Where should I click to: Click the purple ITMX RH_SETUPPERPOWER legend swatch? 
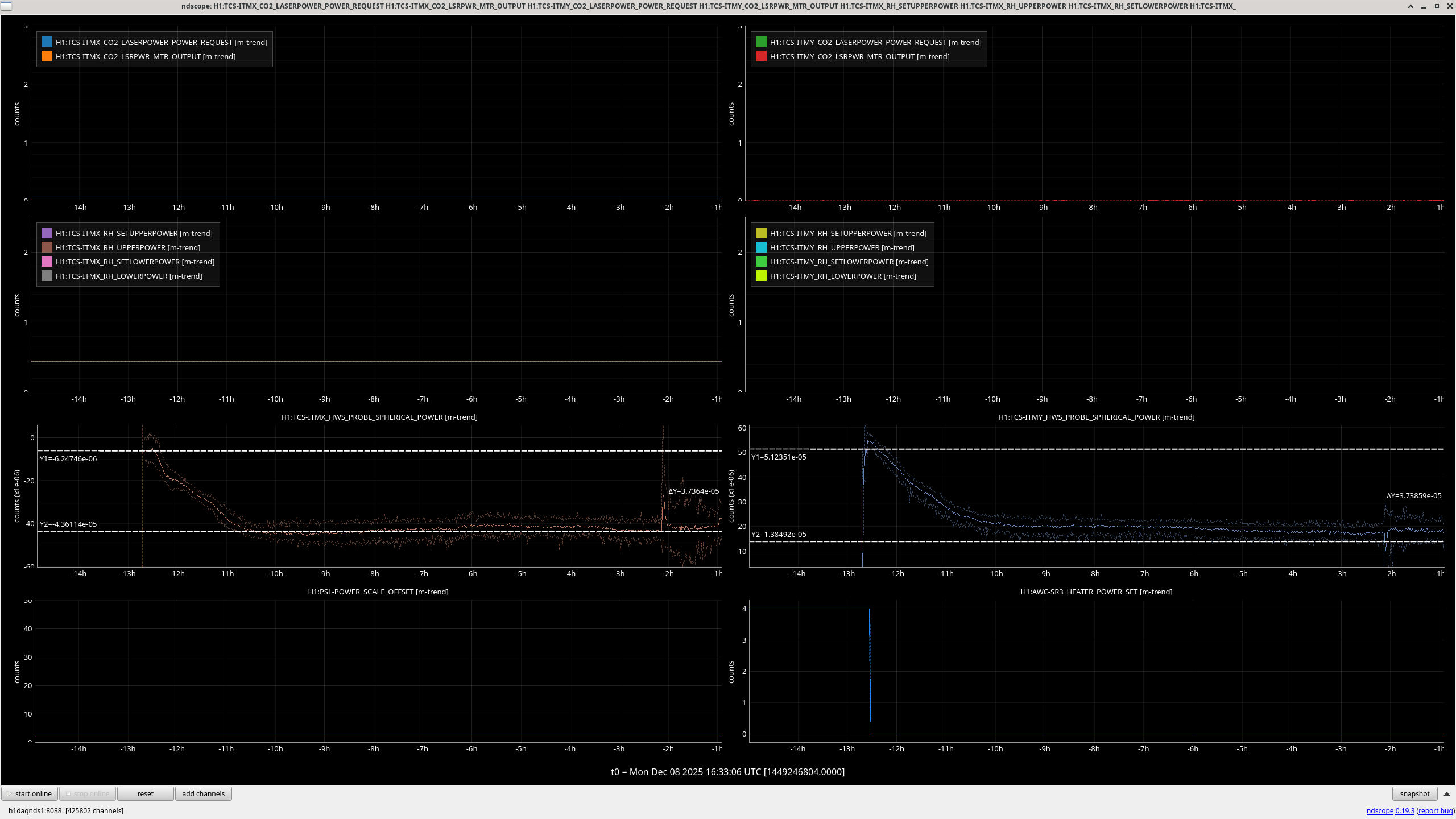click(x=47, y=233)
